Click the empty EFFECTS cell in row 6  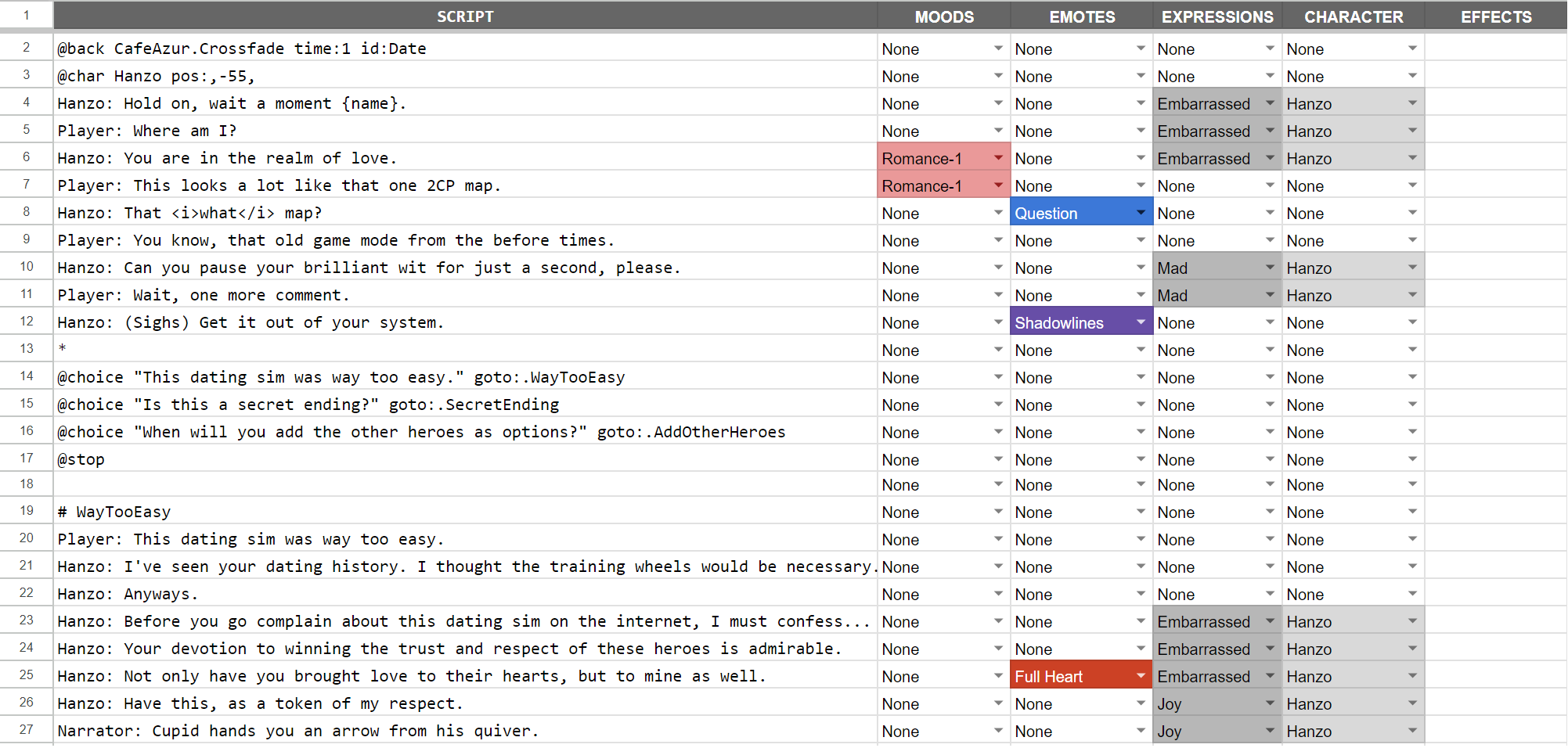1496,158
